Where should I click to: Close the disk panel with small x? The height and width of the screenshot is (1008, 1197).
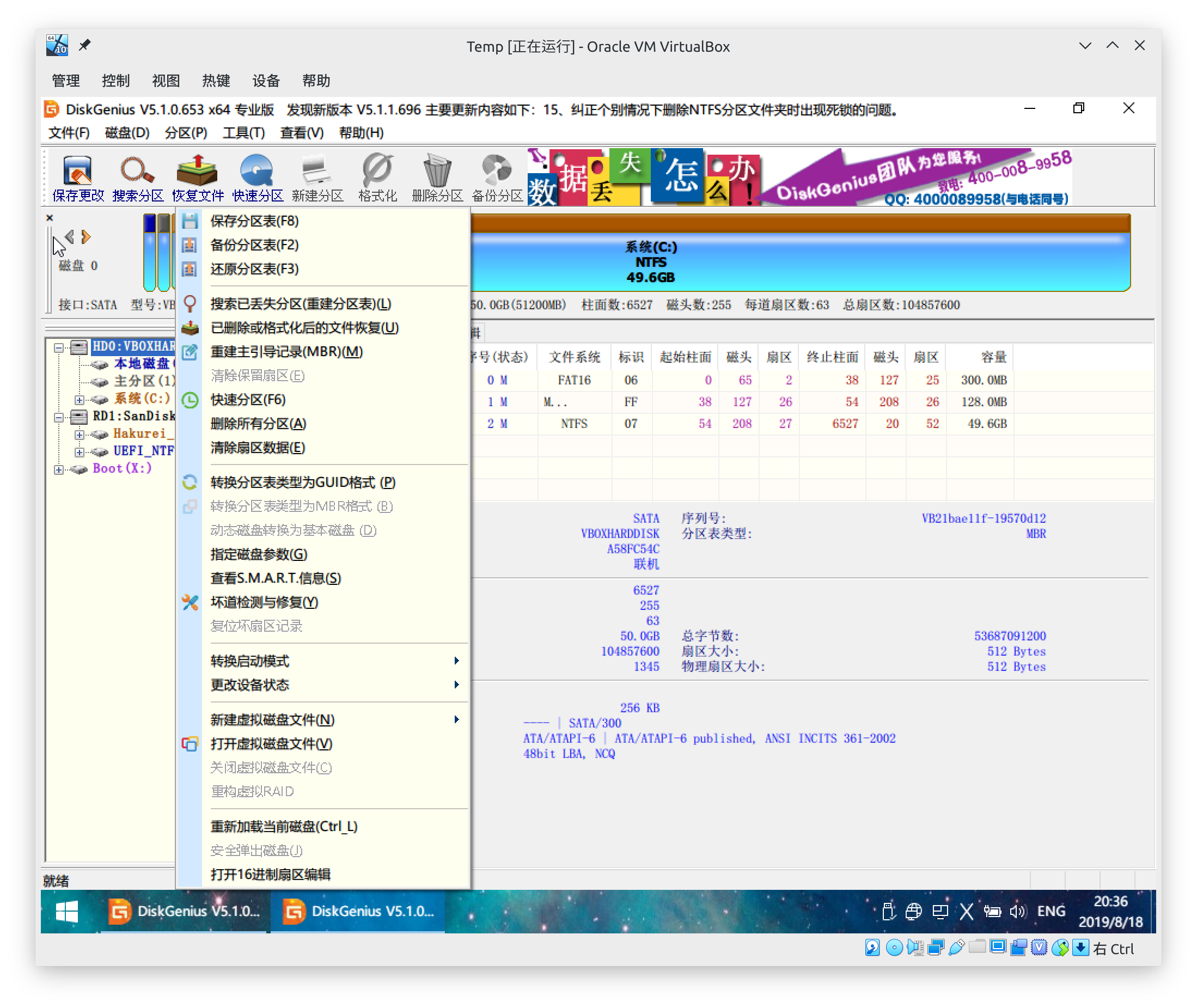(x=50, y=218)
